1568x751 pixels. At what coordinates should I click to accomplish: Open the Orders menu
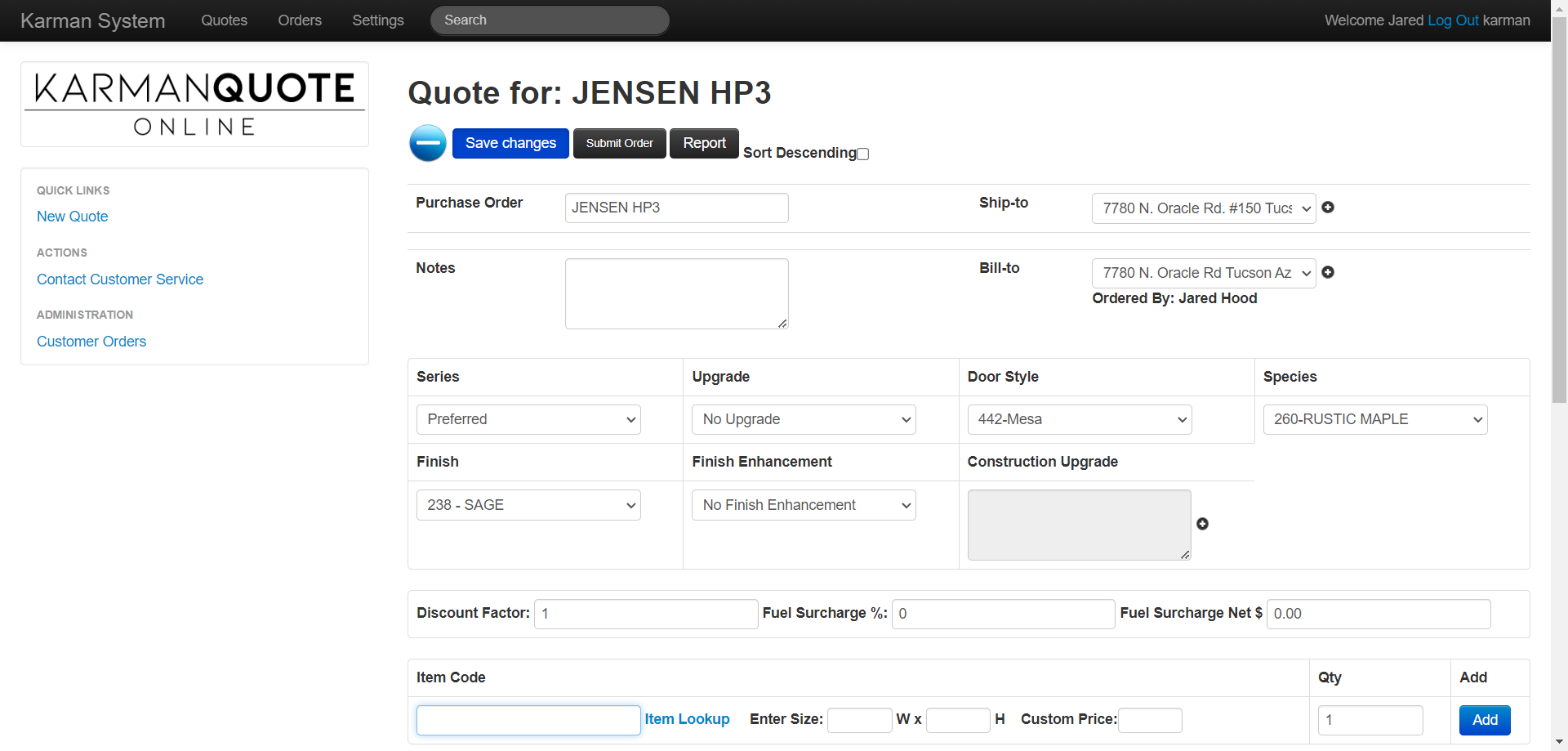300,20
